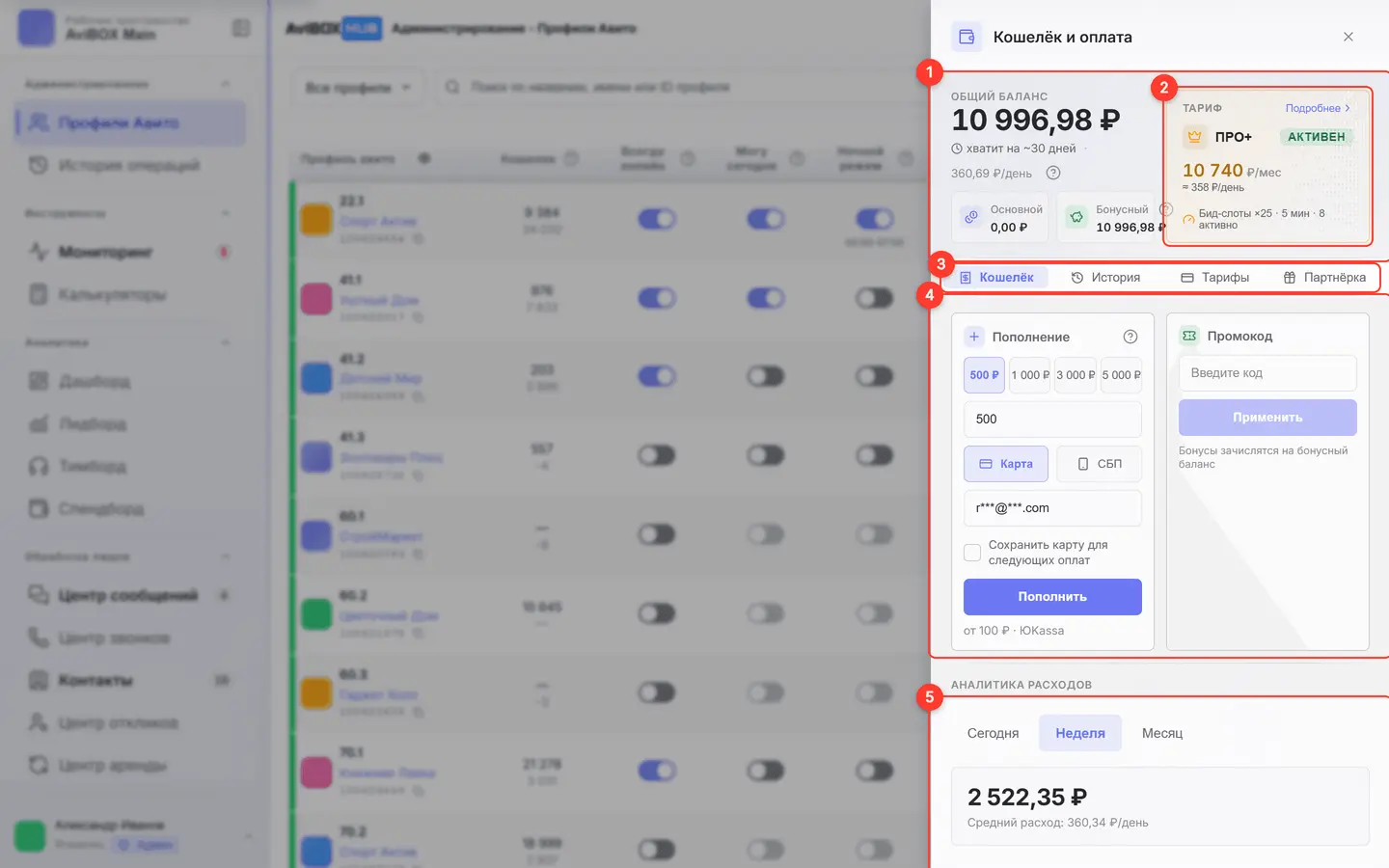Click the sidebar collapse icon near AviBOX Main
Image resolution: width=1389 pixels, height=868 pixels.
click(241, 28)
